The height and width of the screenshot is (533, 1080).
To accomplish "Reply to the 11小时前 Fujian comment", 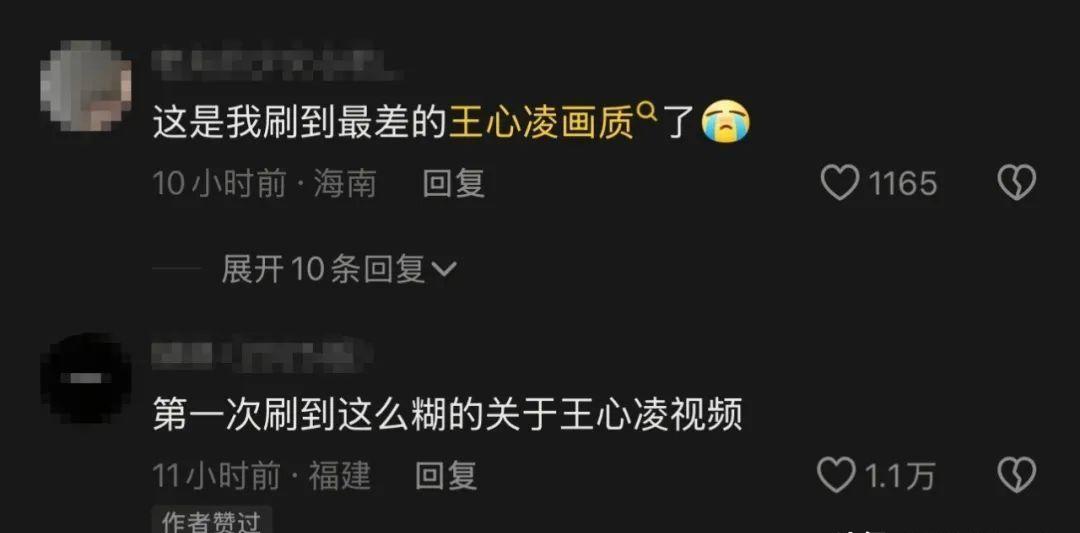I will pyautogui.click(x=446, y=476).
